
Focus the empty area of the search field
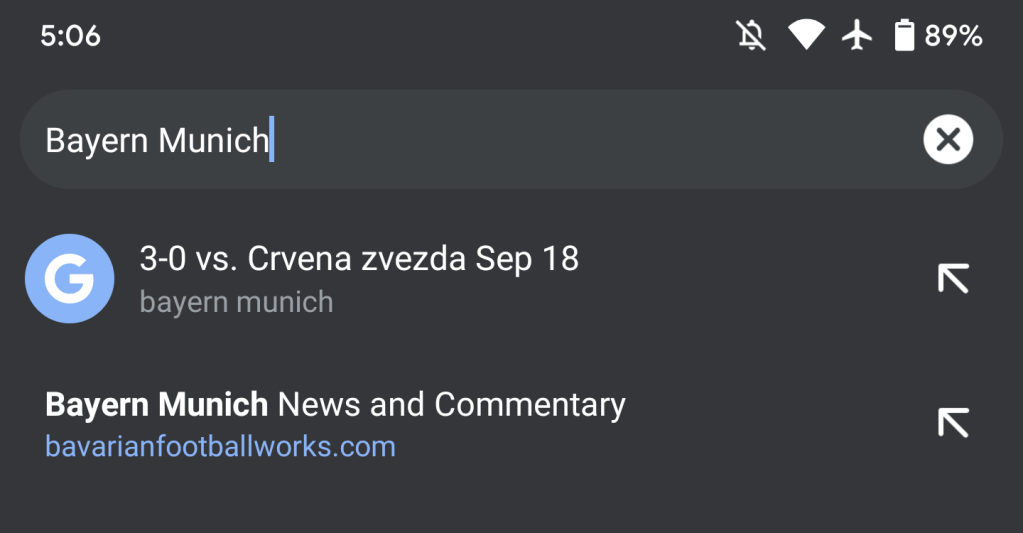[590, 140]
